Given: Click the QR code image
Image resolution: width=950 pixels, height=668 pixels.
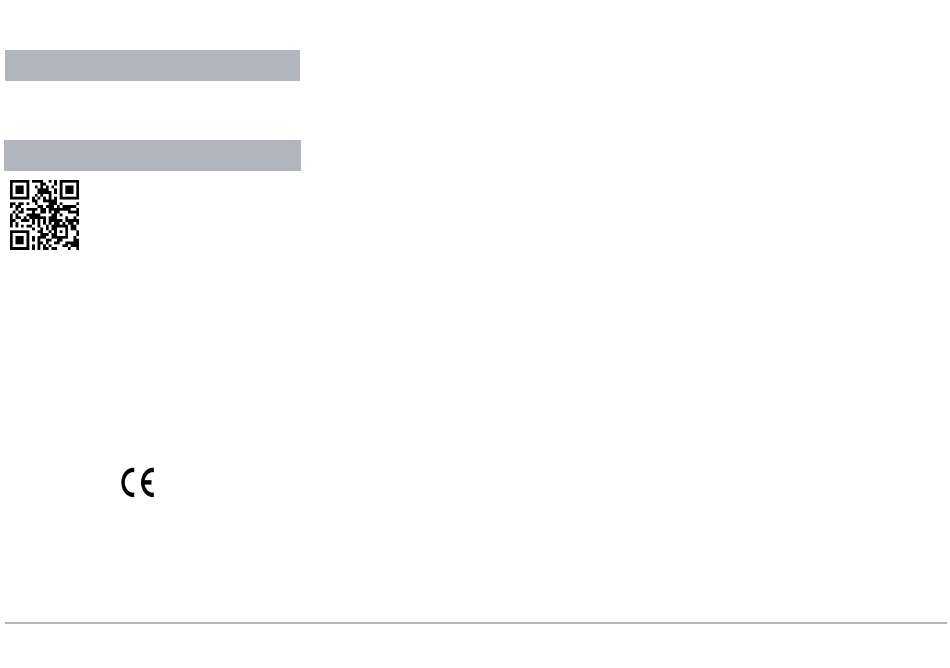Looking at the screenshot, I should pos(44,215).
